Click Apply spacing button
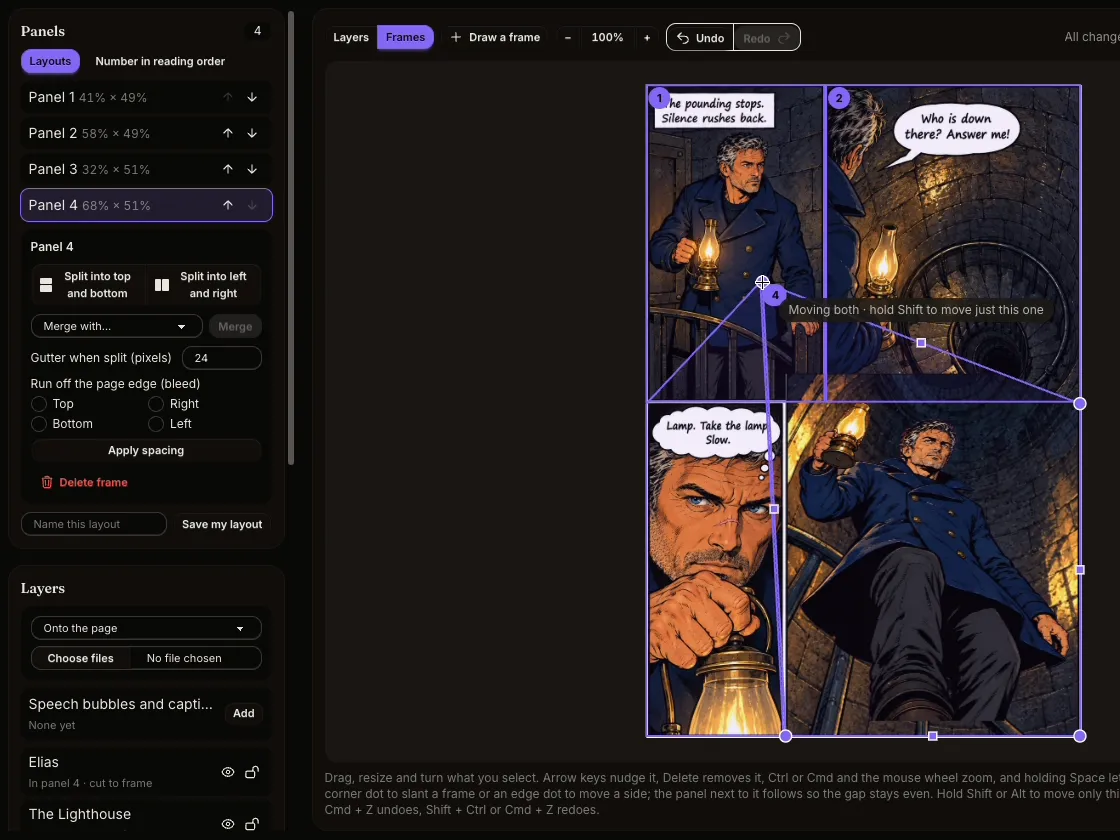Viewport: 1120px width, 840px height. [x=146, y=450]
